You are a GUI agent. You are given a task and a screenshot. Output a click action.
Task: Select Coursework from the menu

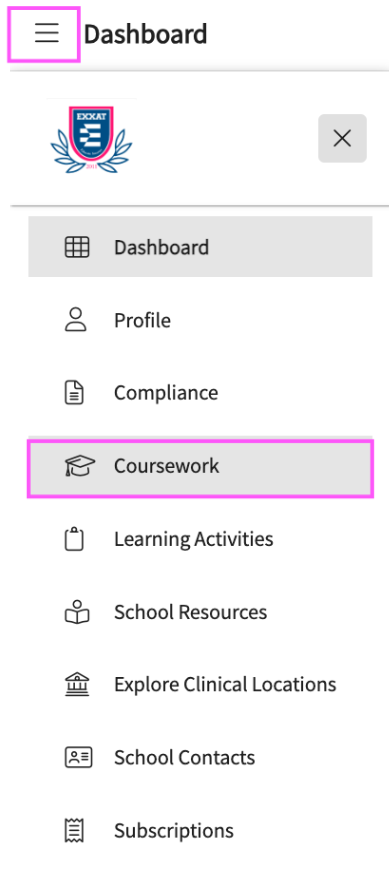point(201,467)
